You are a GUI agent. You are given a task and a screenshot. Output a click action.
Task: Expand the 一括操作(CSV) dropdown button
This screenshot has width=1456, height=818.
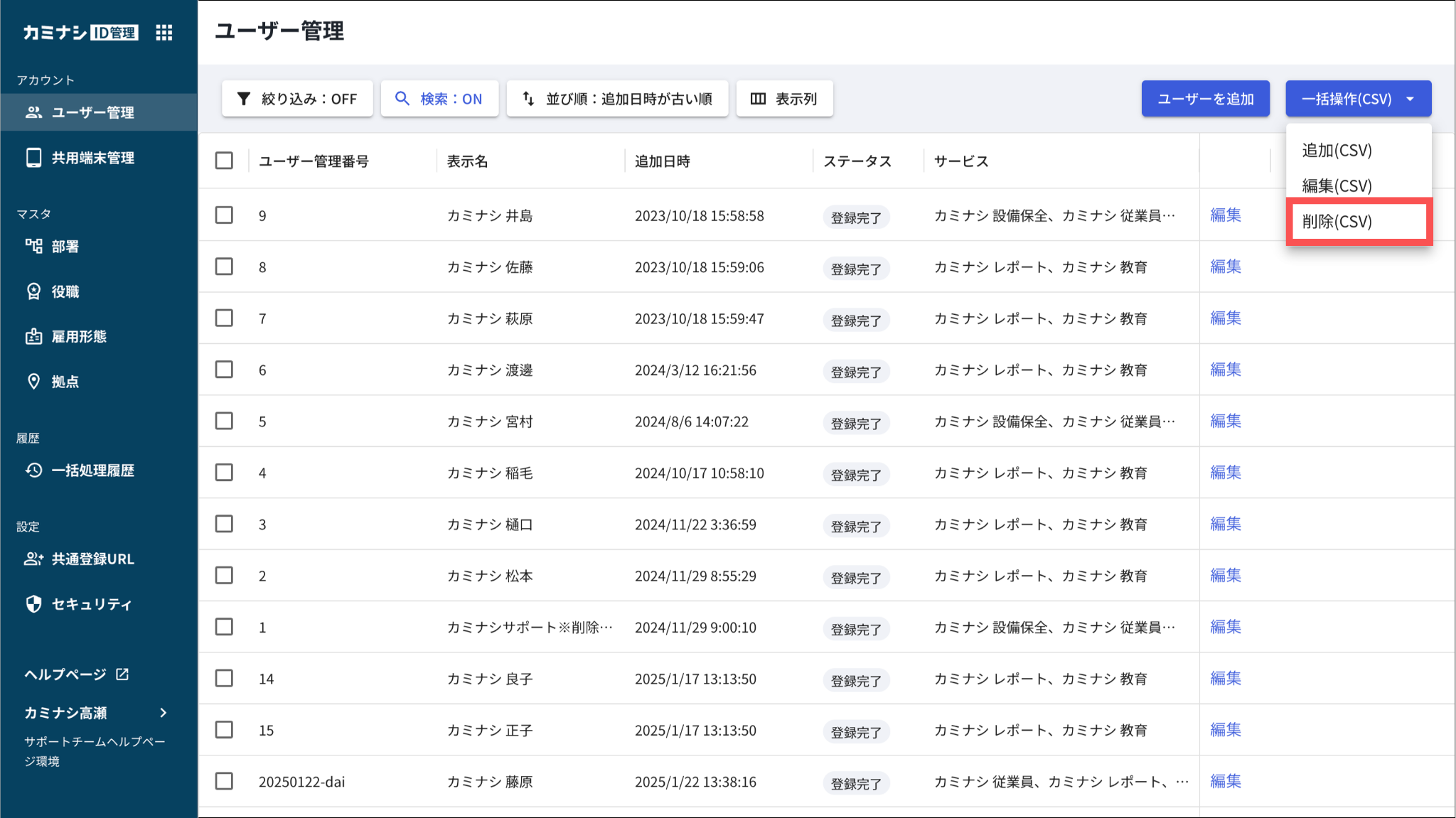click(x=1358, y=99)
